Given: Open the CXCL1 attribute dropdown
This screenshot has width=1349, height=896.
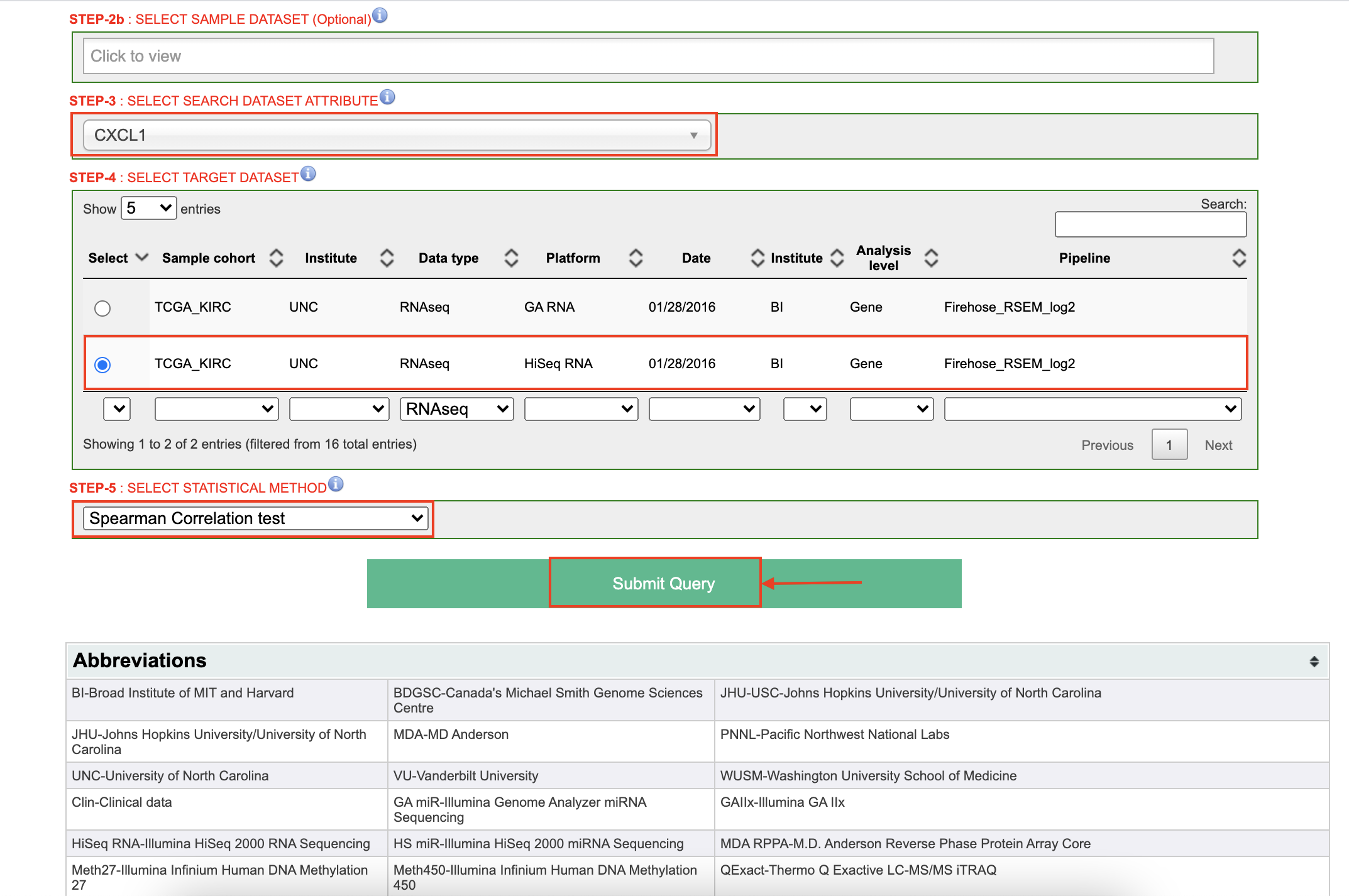Looking at the screenshot, I should tap(397, 135).
